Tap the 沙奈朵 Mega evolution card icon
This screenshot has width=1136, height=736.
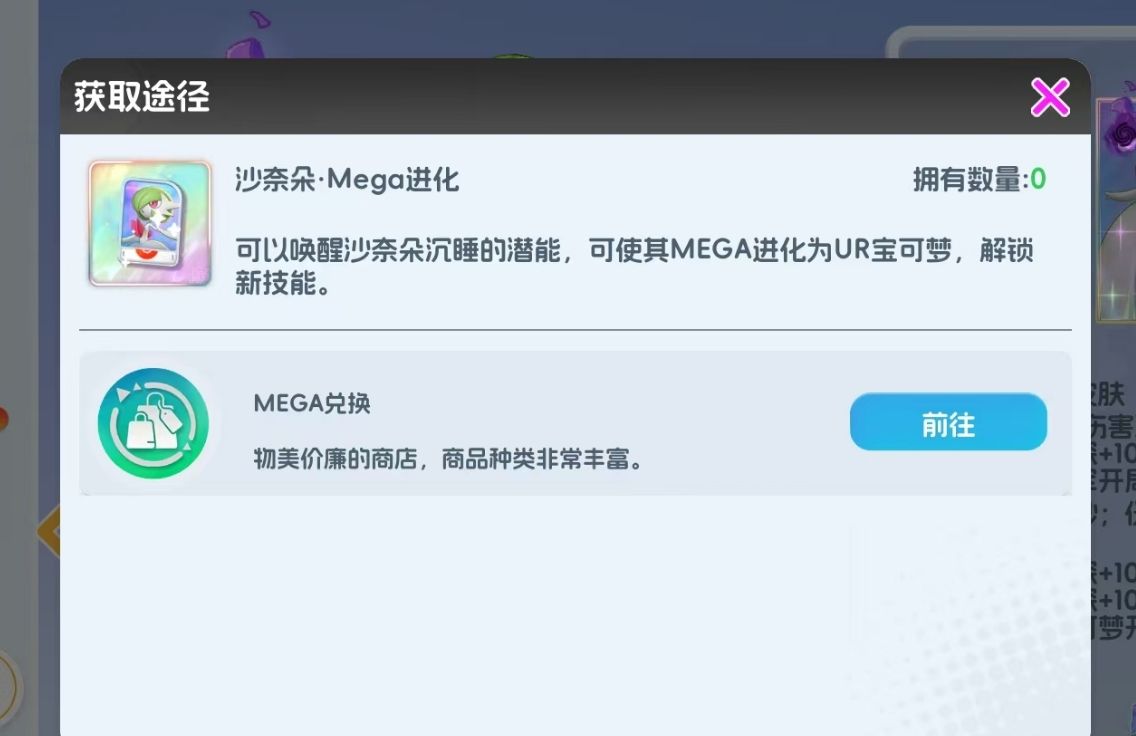pyautogui.click(x=150, y=223)
